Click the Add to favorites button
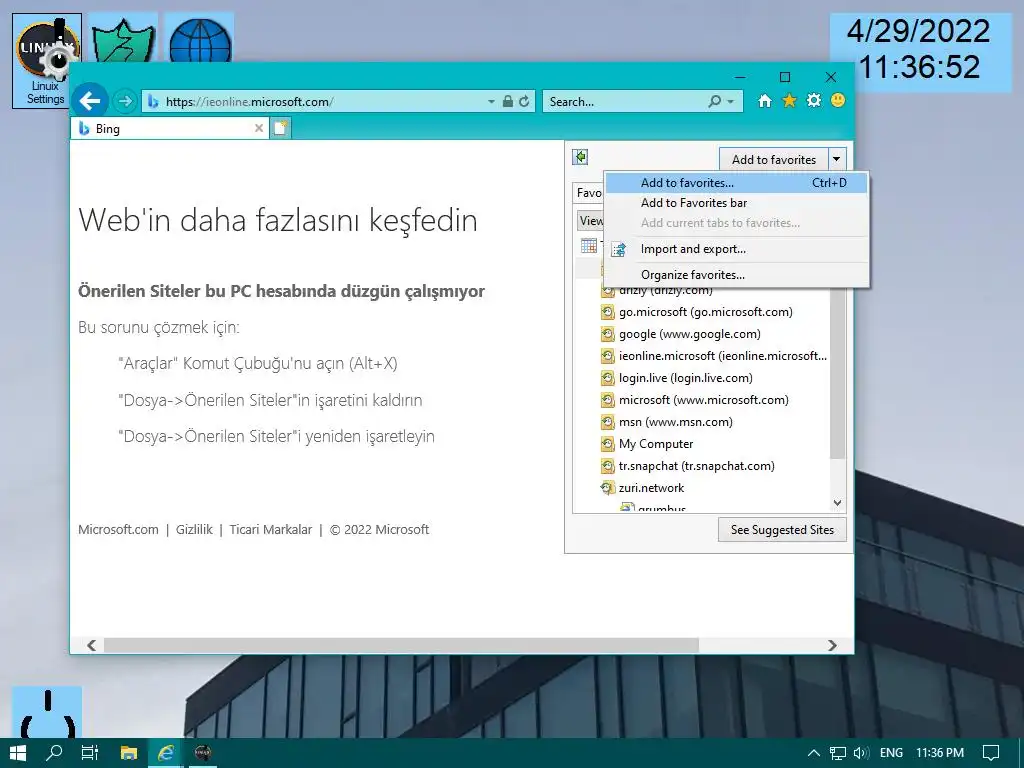The height and width of the screenshot is (768, 1024). [773, 159]
